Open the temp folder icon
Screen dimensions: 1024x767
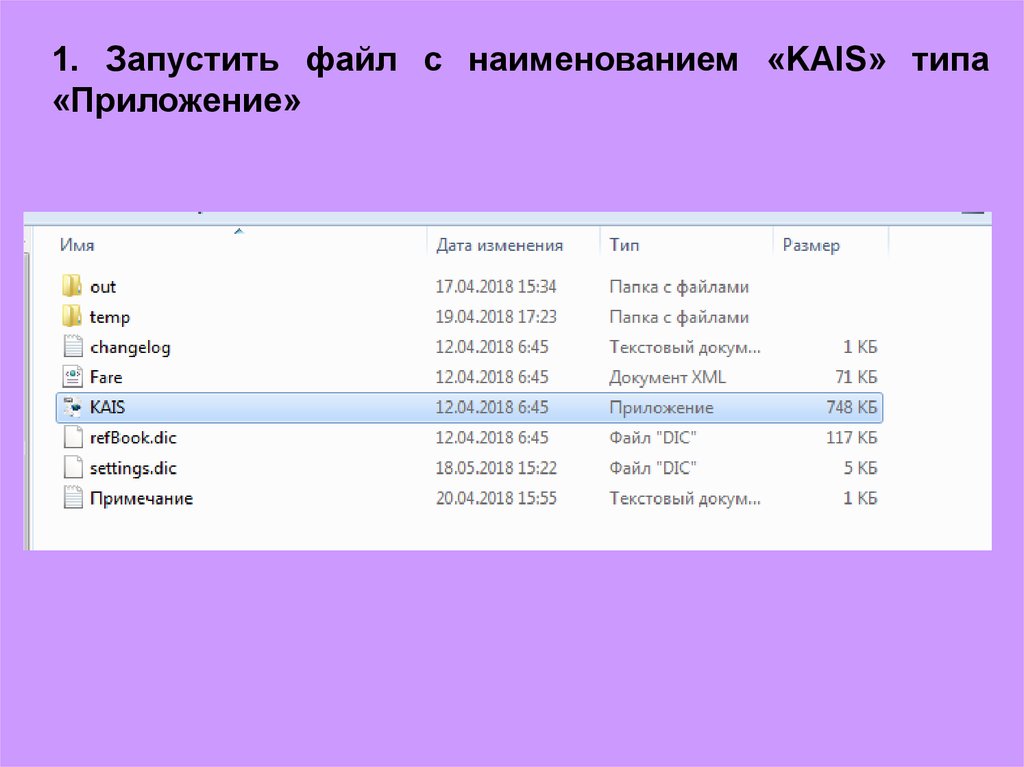click(72, 316)
